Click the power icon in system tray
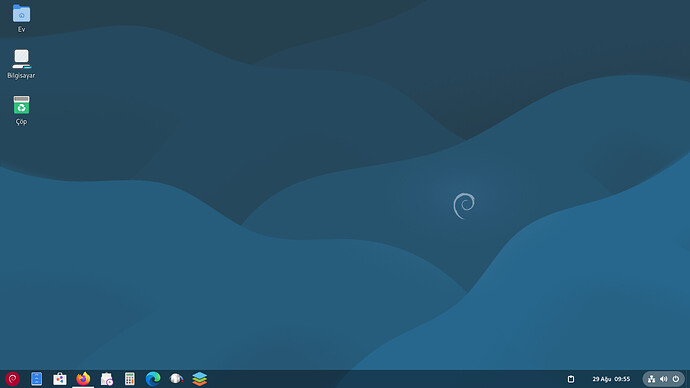 pyautogui.click(x=676, y=379)
